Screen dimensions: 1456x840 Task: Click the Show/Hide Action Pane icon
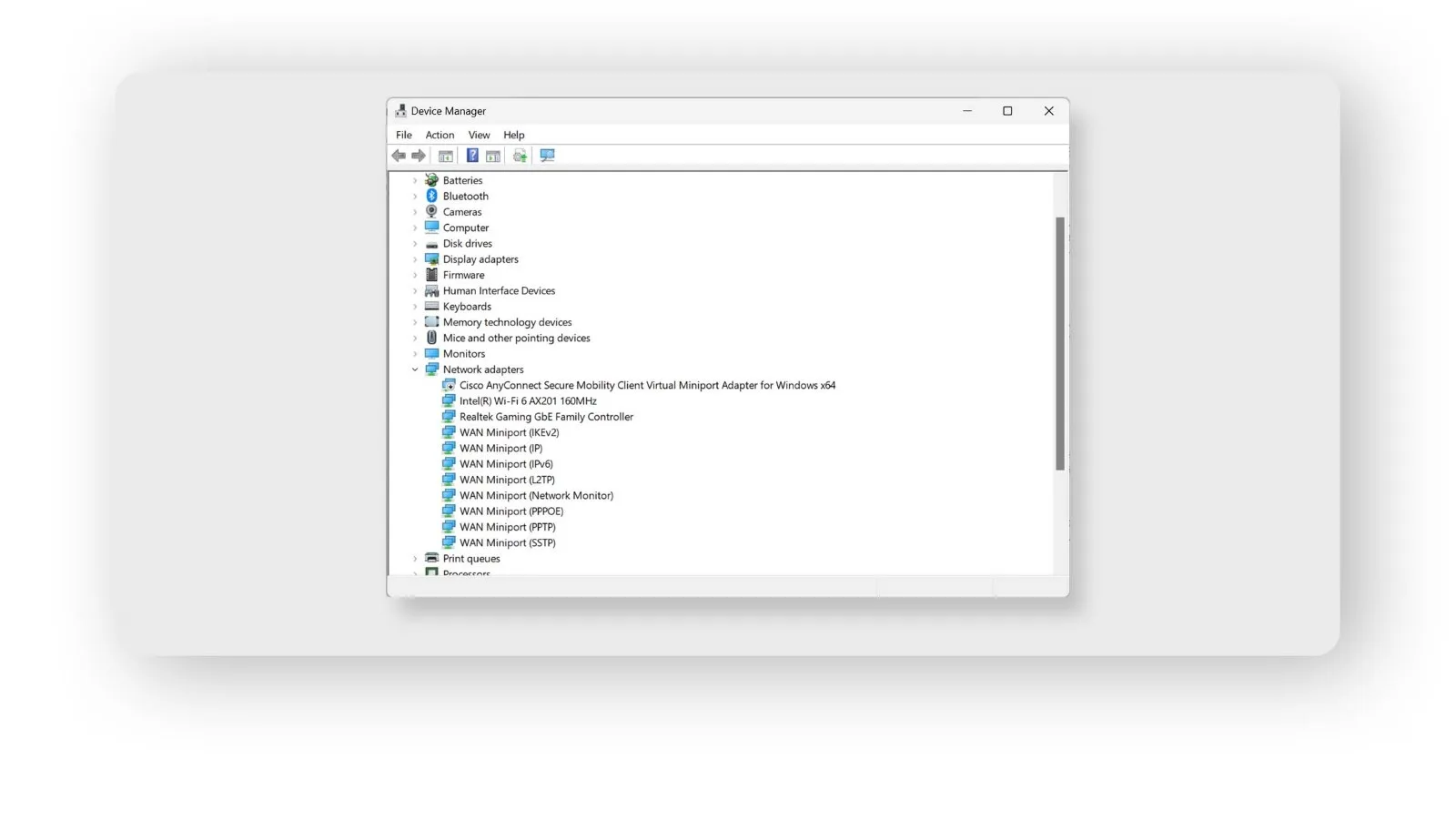[x=493, y=156]
